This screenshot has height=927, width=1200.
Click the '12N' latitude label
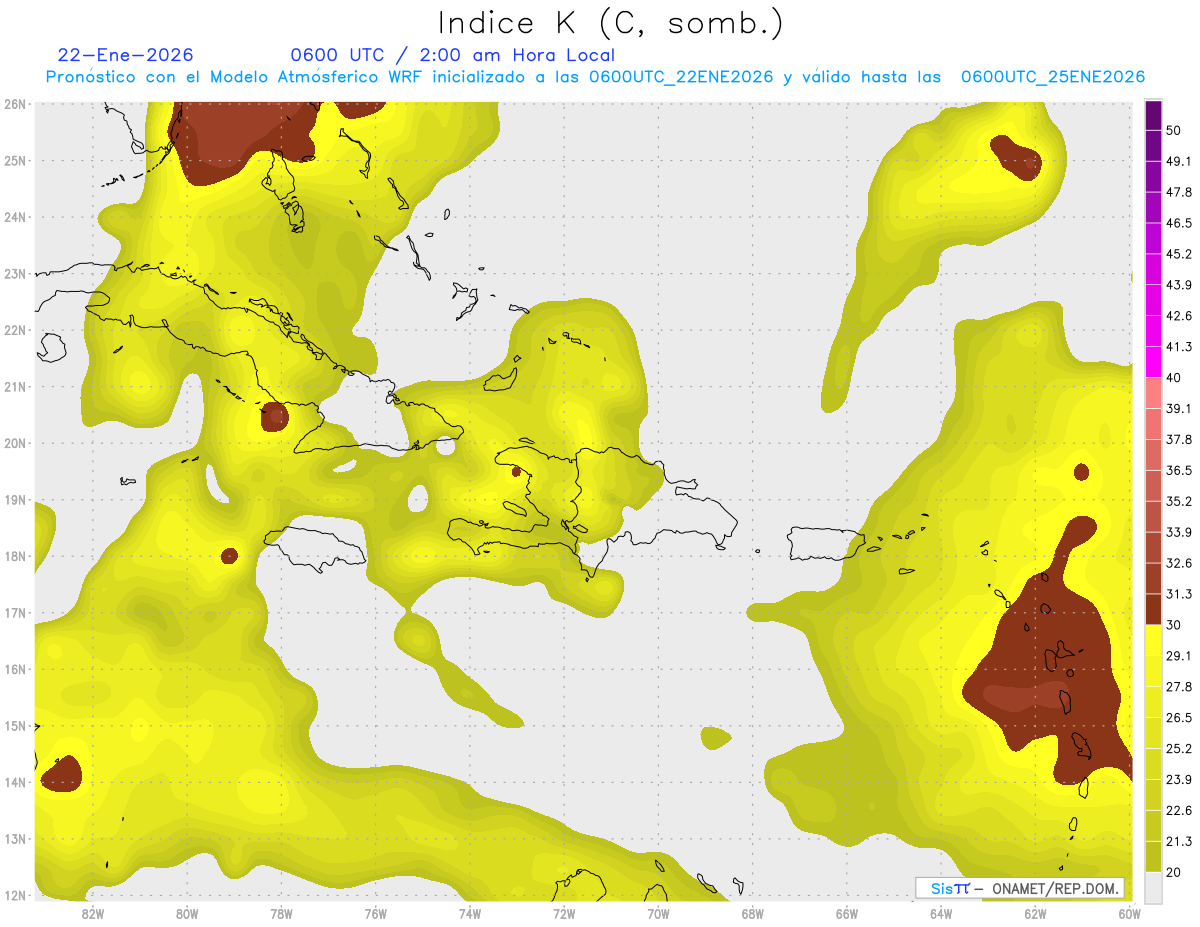coord(14,895)
